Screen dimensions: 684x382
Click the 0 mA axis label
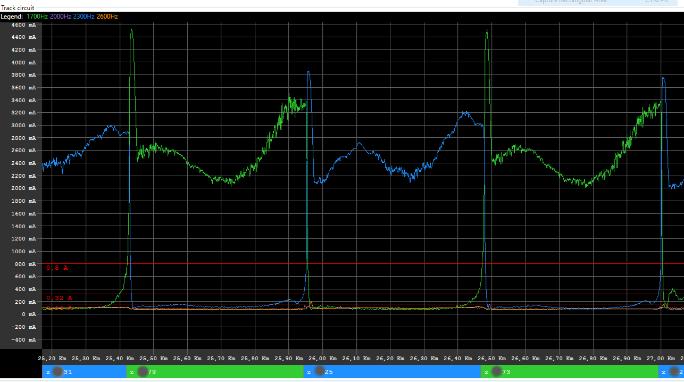29,314
